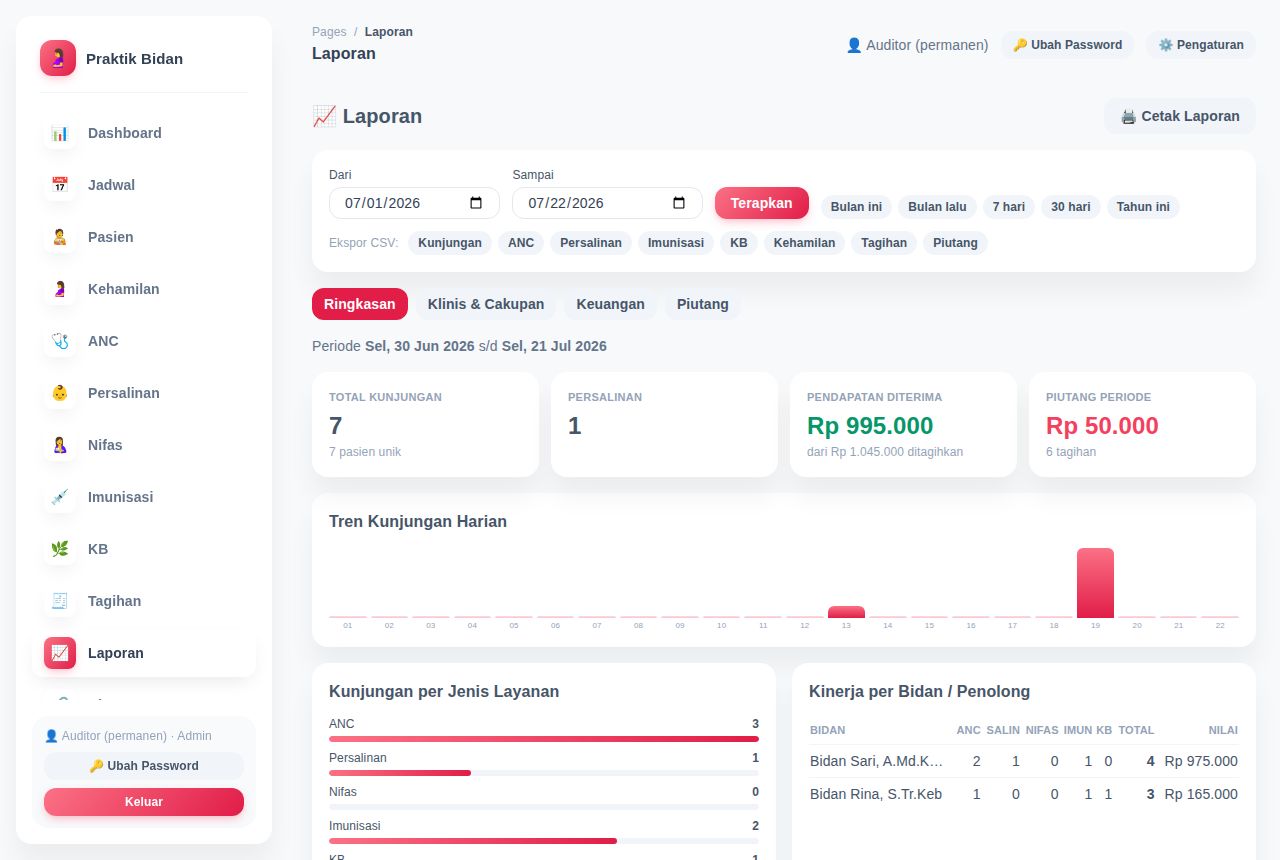The image size is (1280, 860).
Task: Click the Dari date input field
Action: point(414,203)
